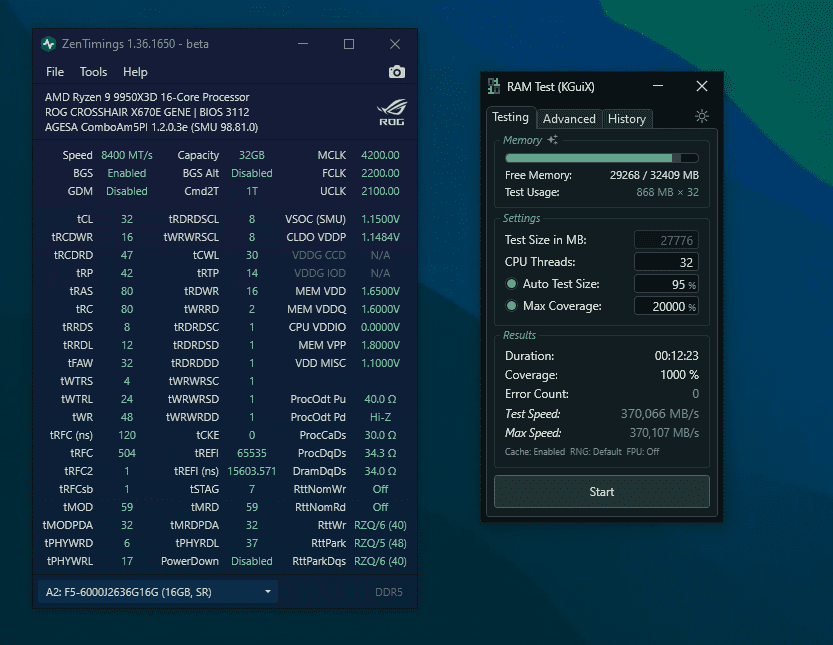Image resolution: width=833 pixels, height=645 pixels.
Task: Click the Auto Test Size percentage field
Action: coord(666,284)
